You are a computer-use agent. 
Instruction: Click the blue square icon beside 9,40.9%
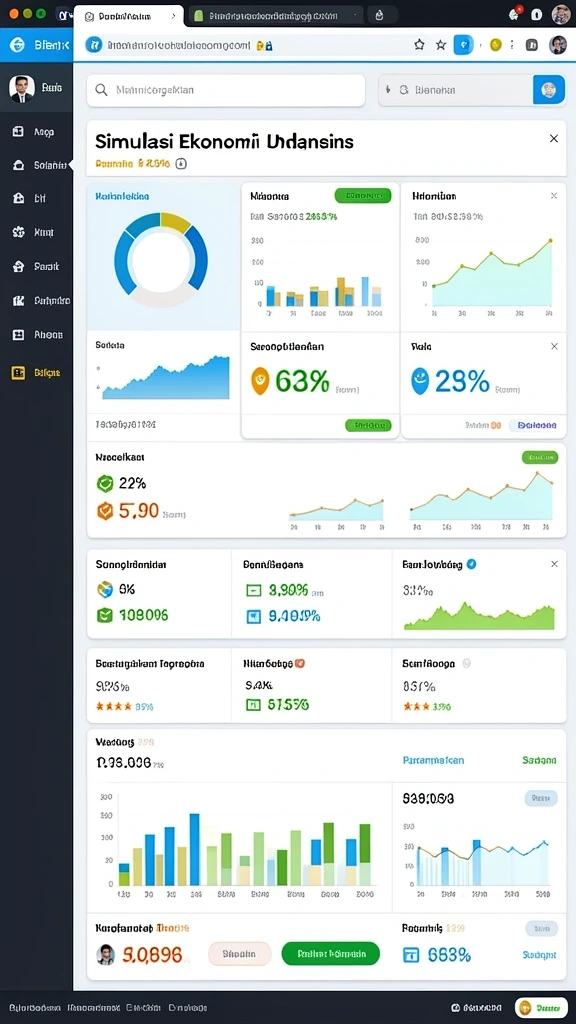coord(253,616)
